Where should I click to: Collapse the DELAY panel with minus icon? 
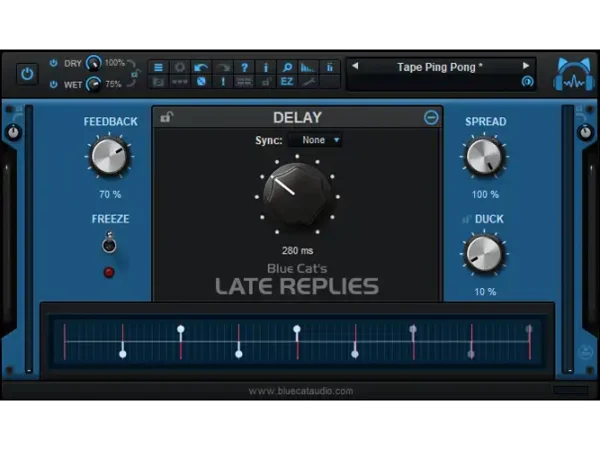click(x=431, y=117)
